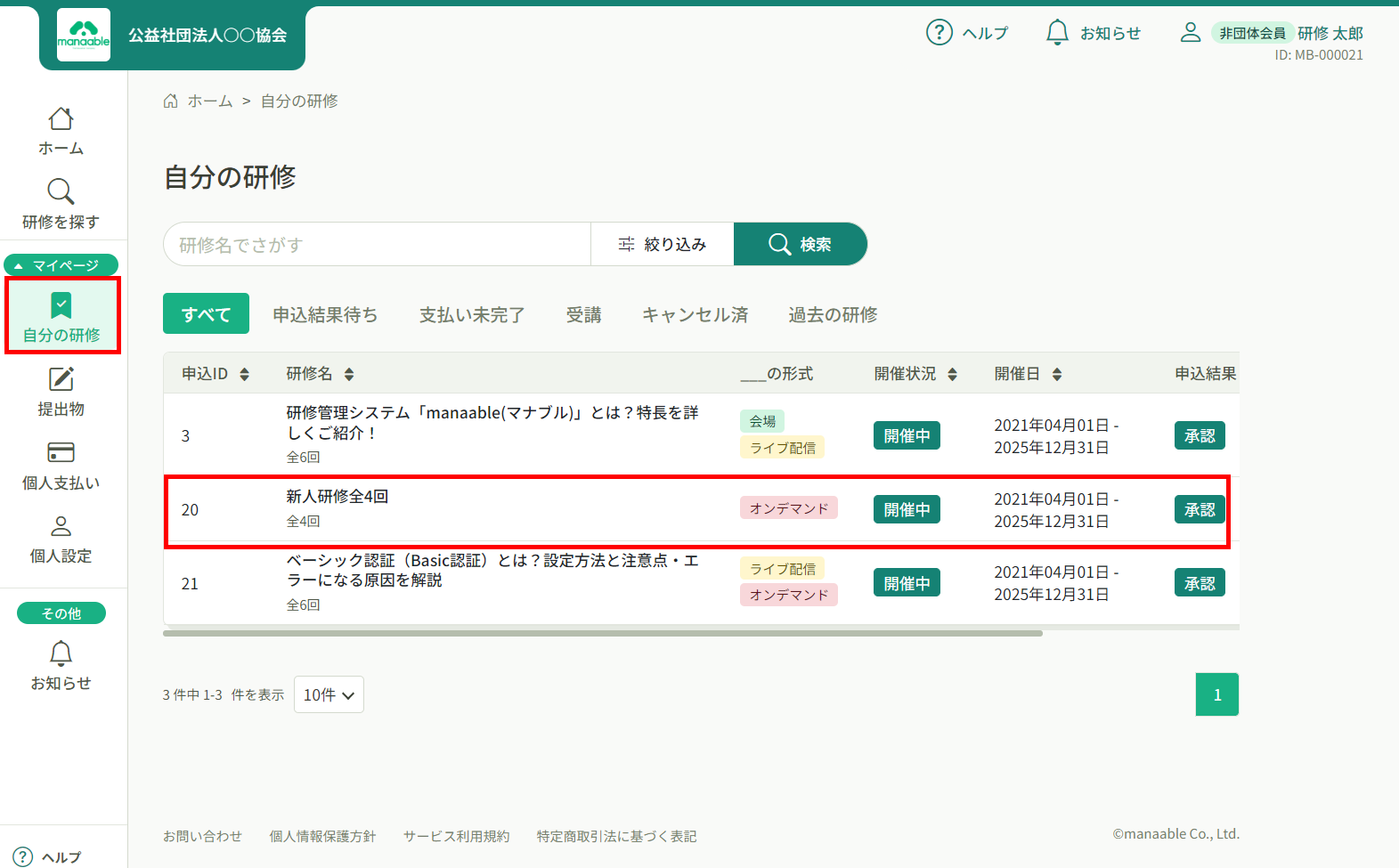This screenshot has height=868, width=1399.
Task: Go to page 1 in pagination
Action: tap(1217, 694)
